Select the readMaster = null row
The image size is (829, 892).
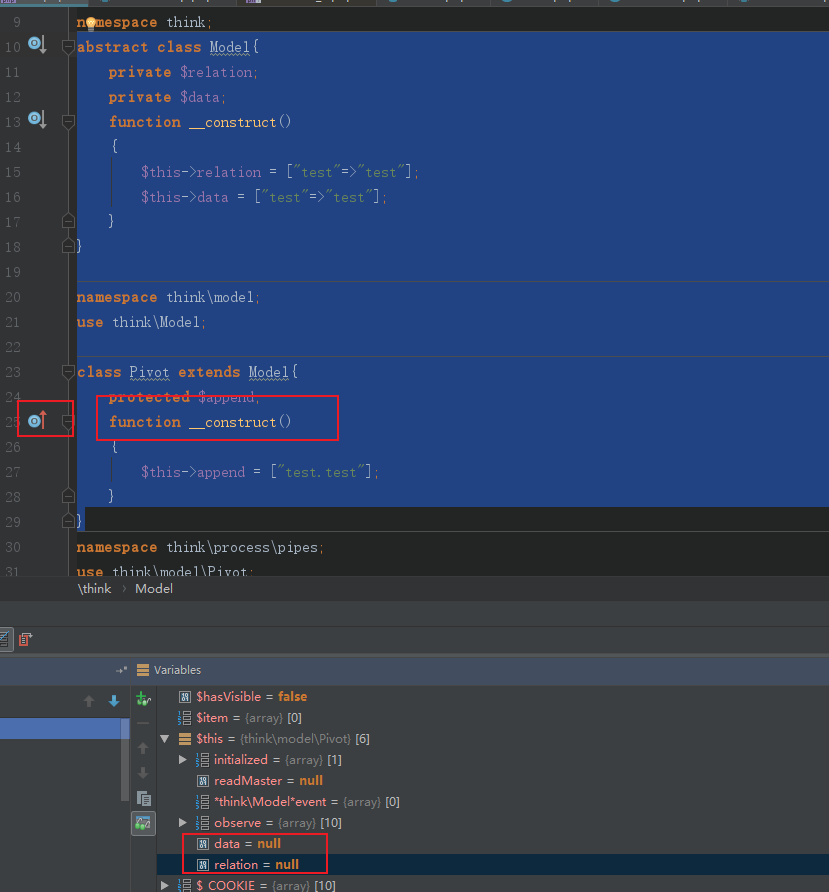click(x=493, y=781)
